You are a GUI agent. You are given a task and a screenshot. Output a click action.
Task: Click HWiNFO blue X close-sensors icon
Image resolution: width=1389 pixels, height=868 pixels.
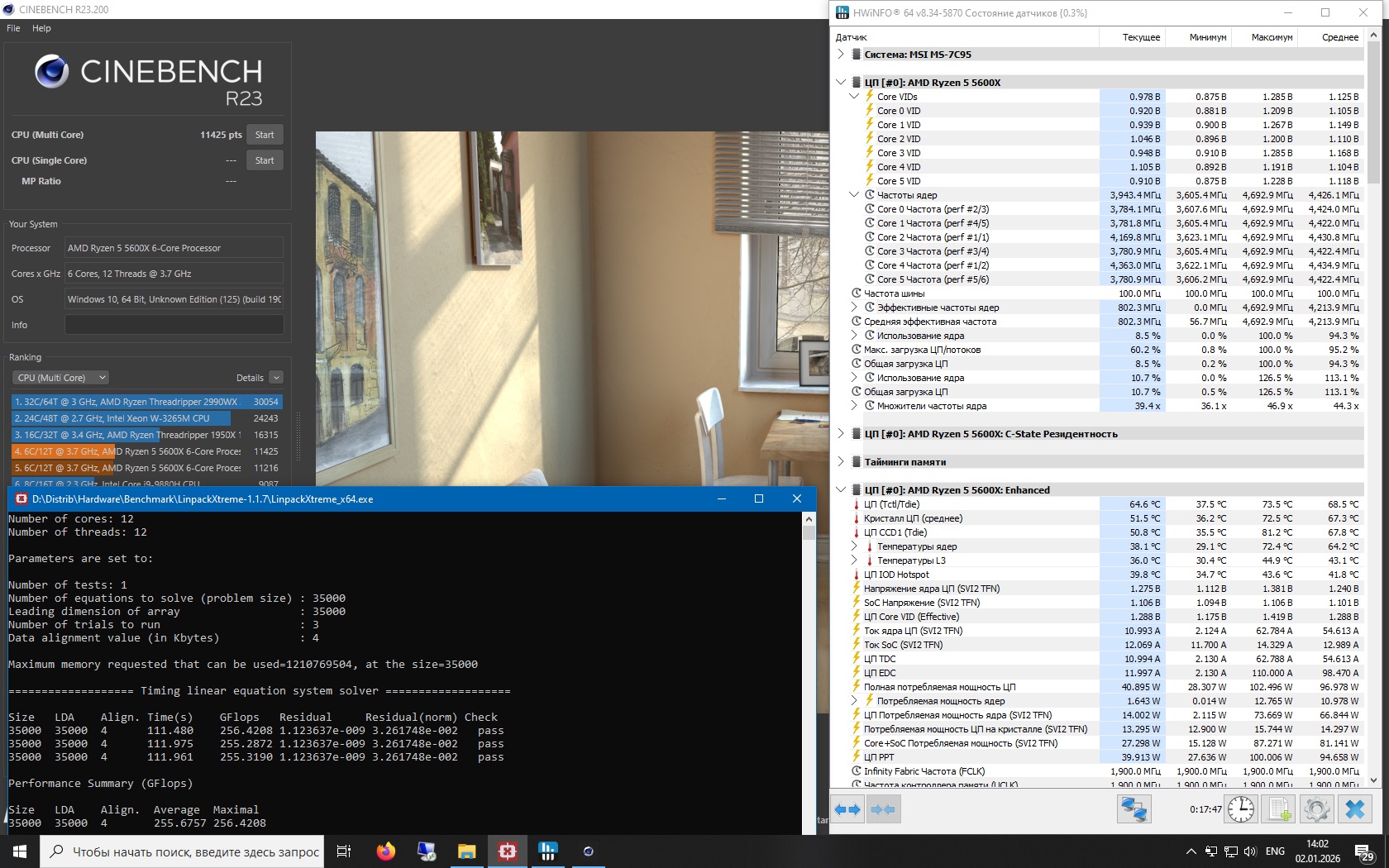1355,809
